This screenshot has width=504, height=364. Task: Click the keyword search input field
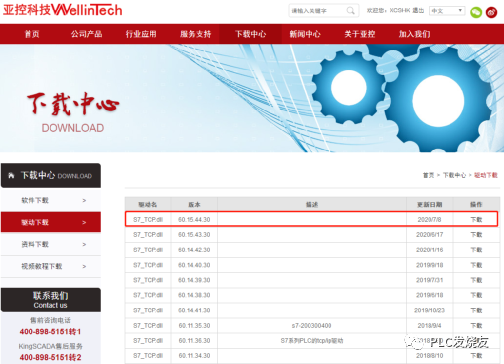(318, 11)
